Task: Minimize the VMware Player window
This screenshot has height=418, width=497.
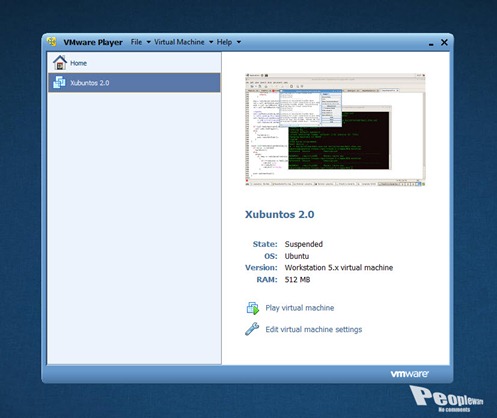Action: 431,44
